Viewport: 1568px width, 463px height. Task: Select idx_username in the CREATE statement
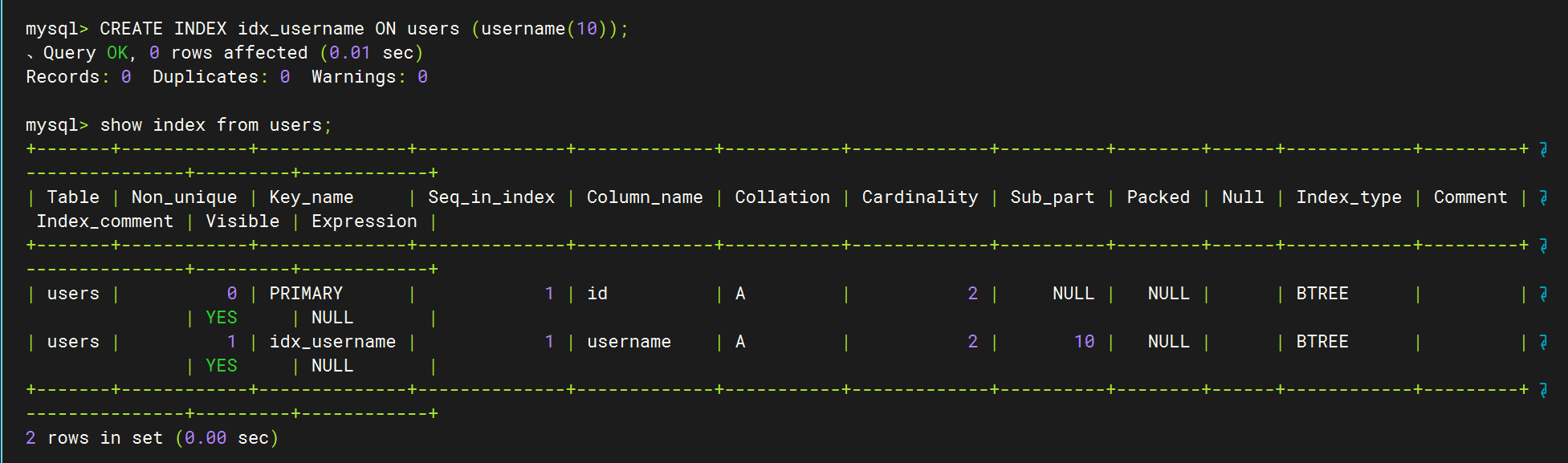tap(301, 29)
